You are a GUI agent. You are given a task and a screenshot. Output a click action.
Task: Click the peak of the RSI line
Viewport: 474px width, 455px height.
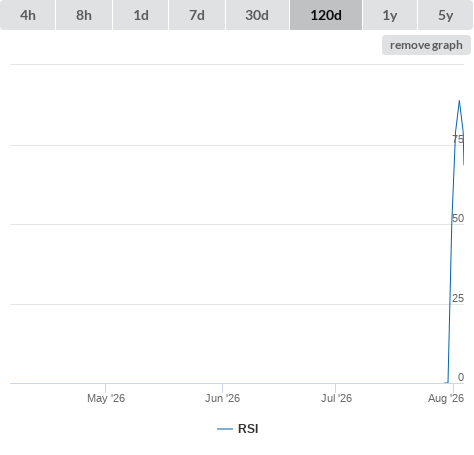point(459,100)
